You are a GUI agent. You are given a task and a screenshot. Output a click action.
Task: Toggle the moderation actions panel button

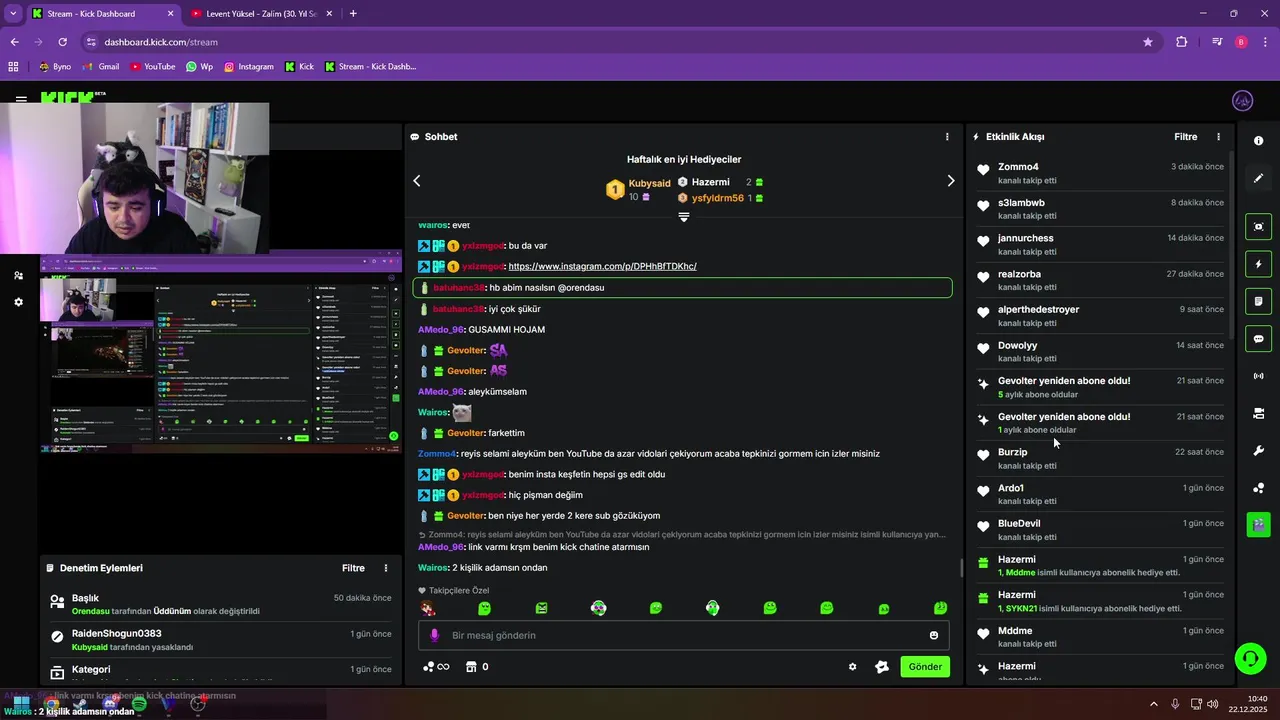[1259, 301]
